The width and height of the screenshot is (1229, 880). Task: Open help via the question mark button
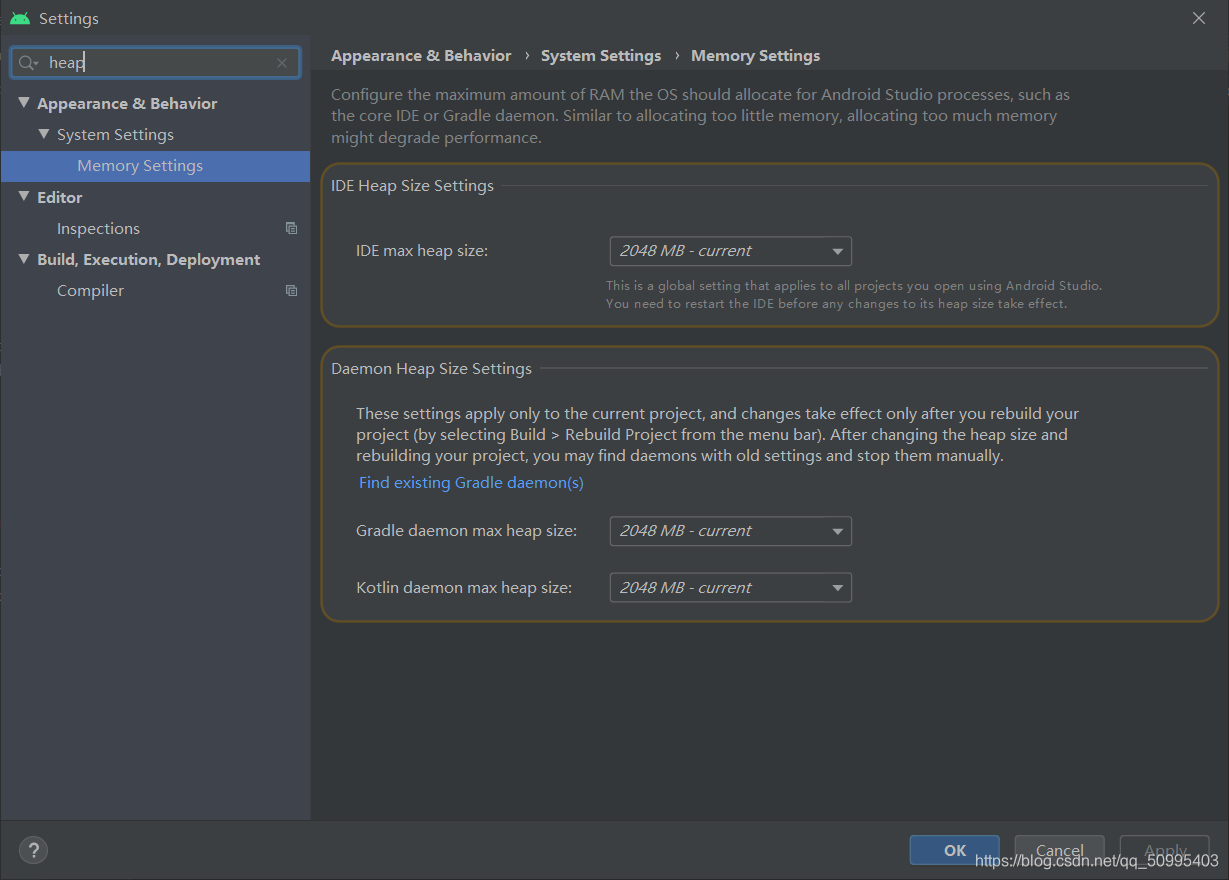pyautogui.click(x=33, y=851)
